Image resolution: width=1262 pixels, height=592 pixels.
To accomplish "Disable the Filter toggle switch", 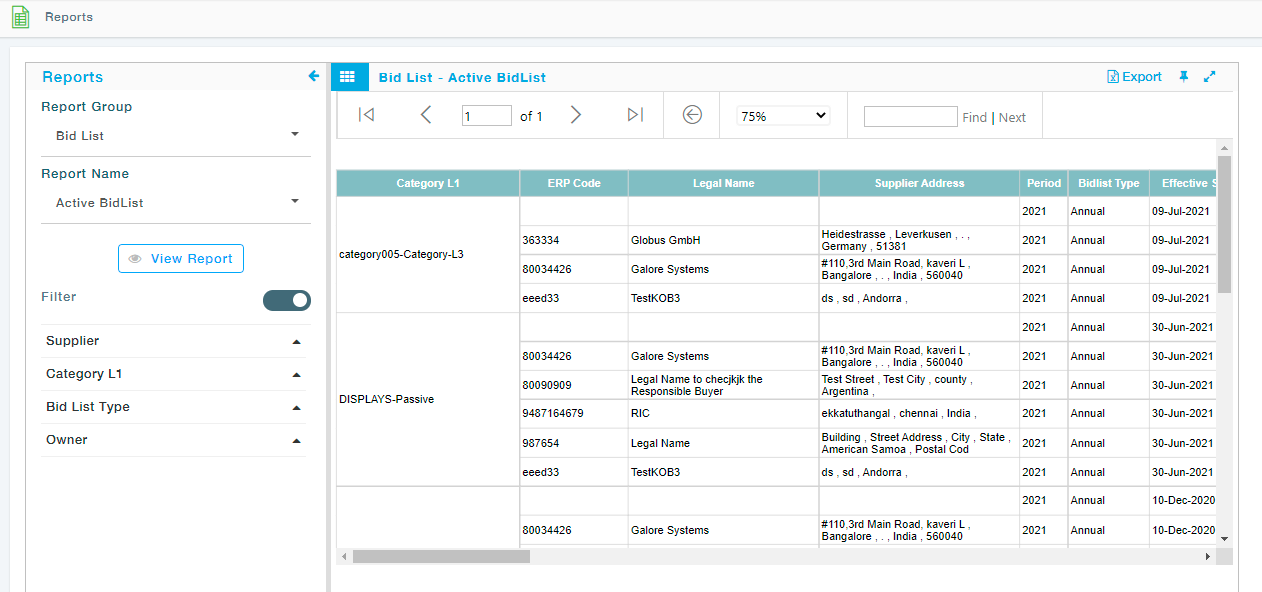I will point(287,300).
